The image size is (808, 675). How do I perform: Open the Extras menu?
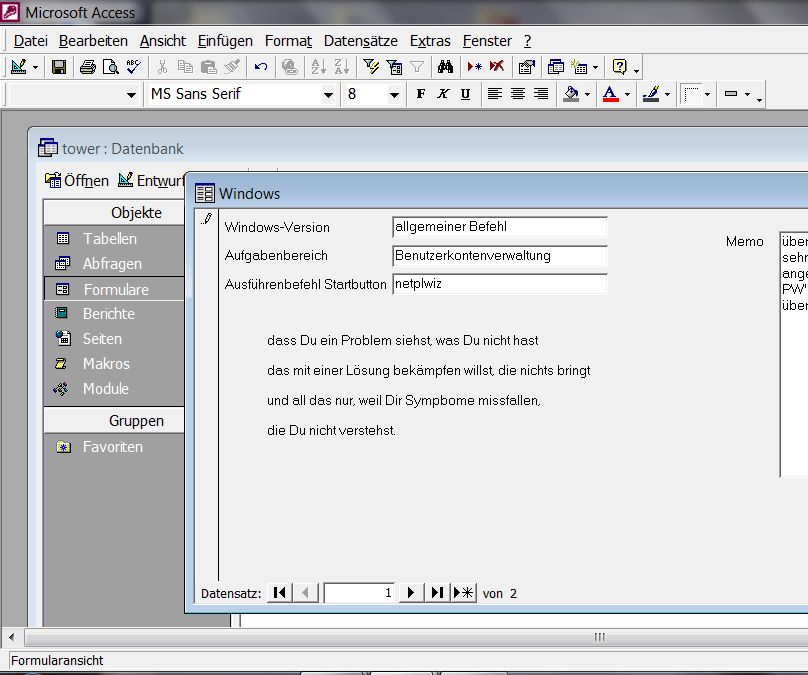(x=430, y=41)
